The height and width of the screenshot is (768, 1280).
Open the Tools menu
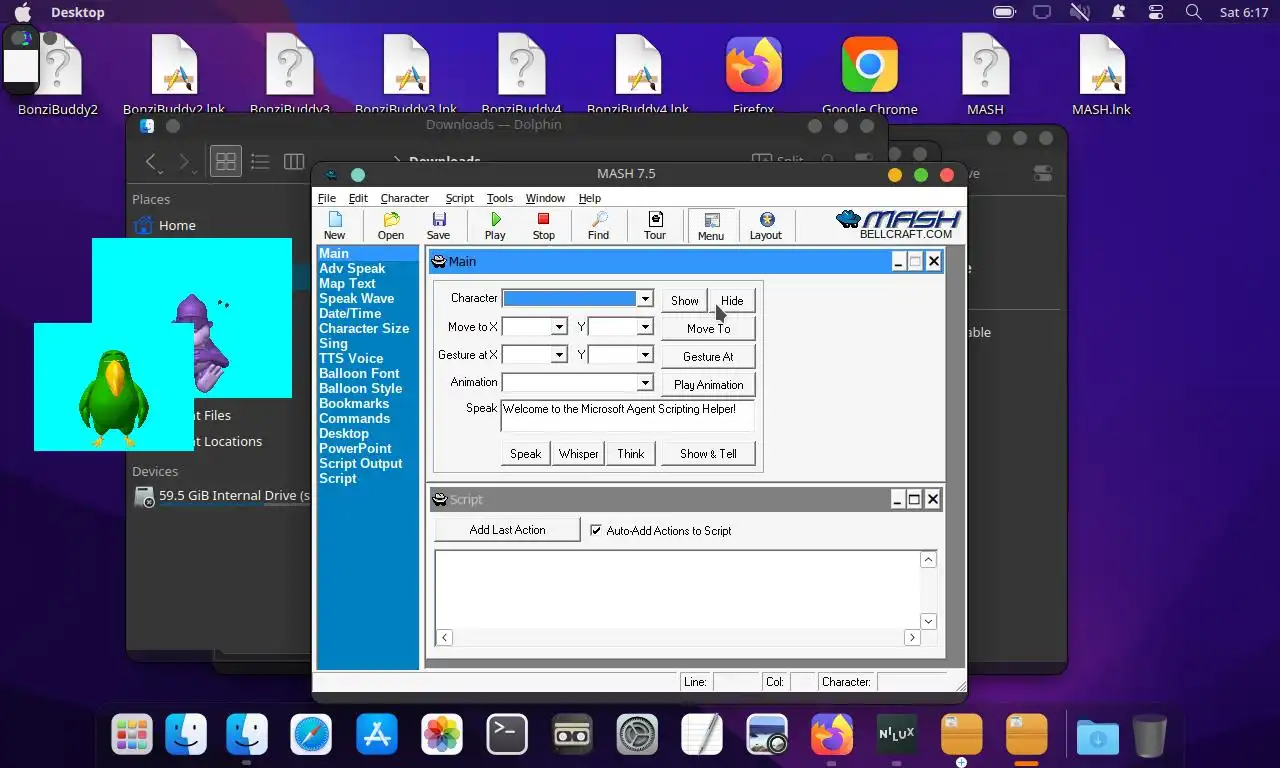pyautogui.click(x=499, y=198)
